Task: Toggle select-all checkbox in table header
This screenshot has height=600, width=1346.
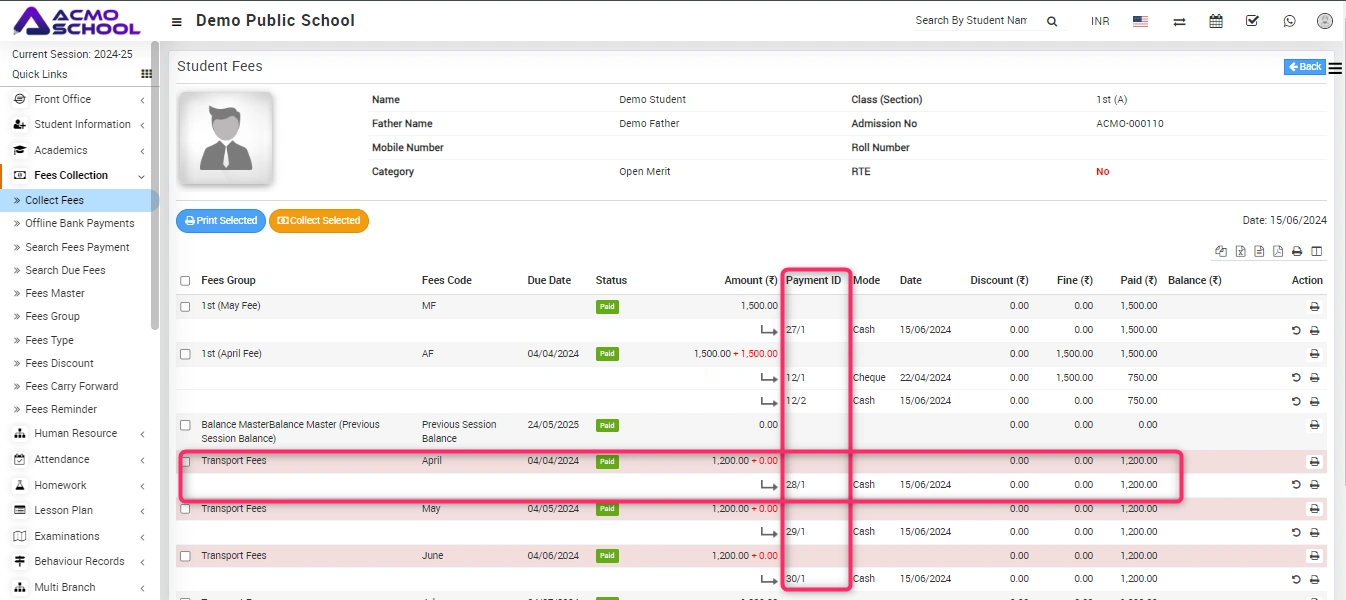Action: [x=185, y=281]
